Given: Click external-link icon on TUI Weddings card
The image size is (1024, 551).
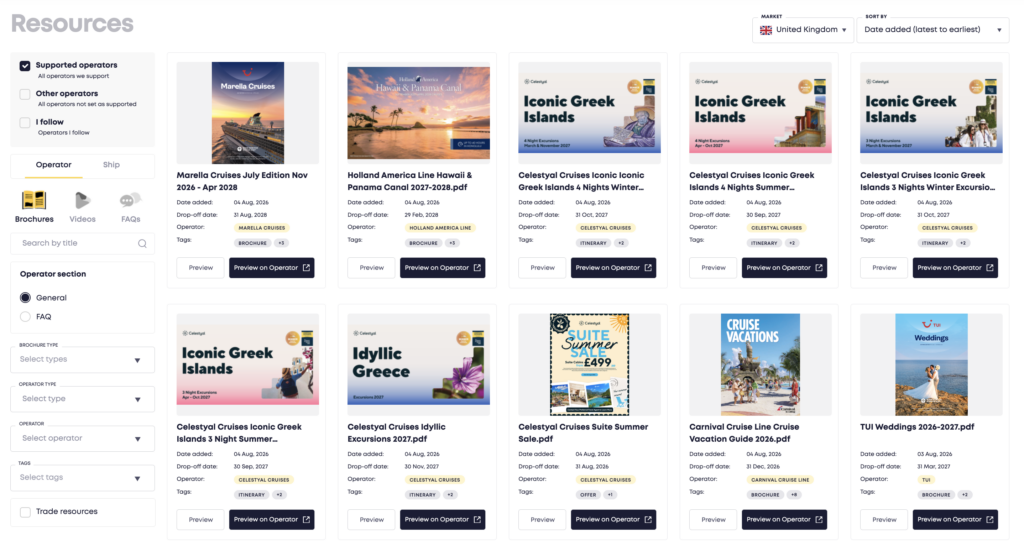Looking at the screenshot, I should 990,520.
